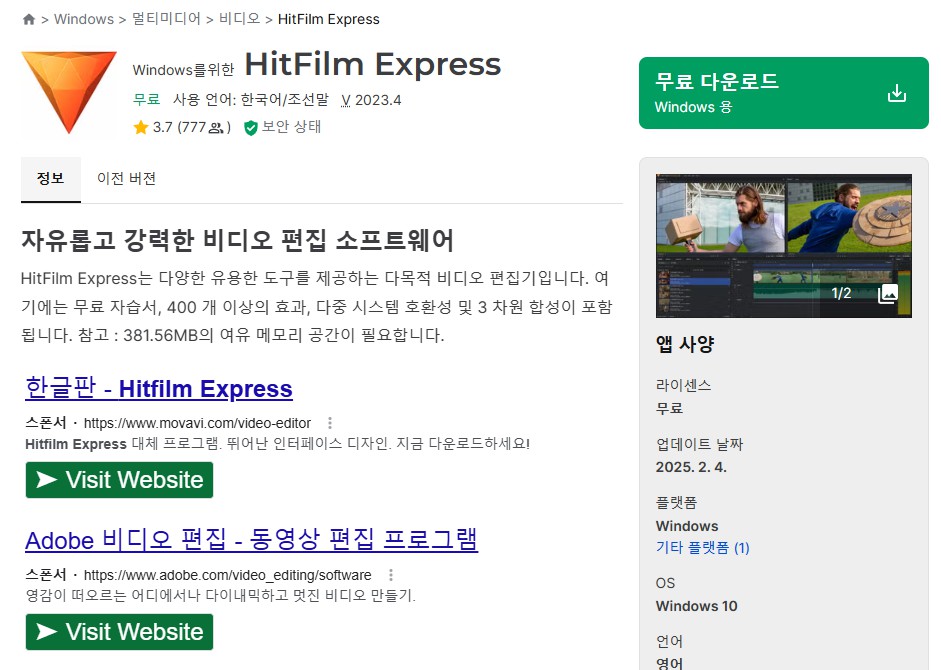Switch to the 이전 버전 tab
This screenshot has width=941, height=670.
click(126, 179)
